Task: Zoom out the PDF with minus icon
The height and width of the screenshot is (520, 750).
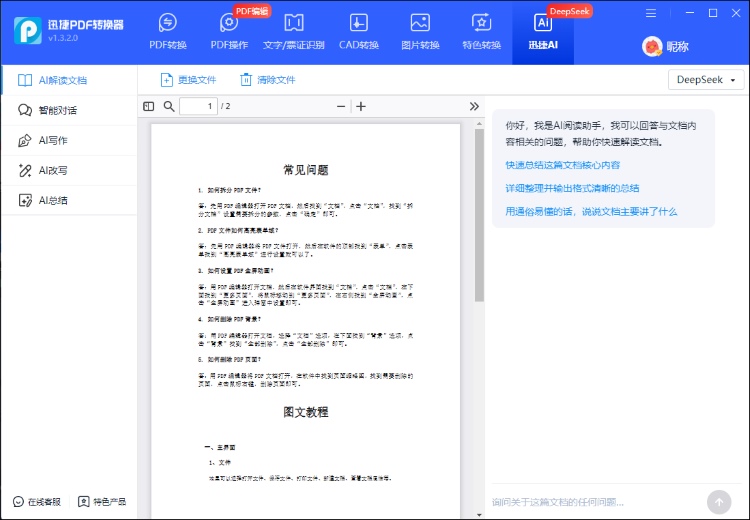Action: 341,106
